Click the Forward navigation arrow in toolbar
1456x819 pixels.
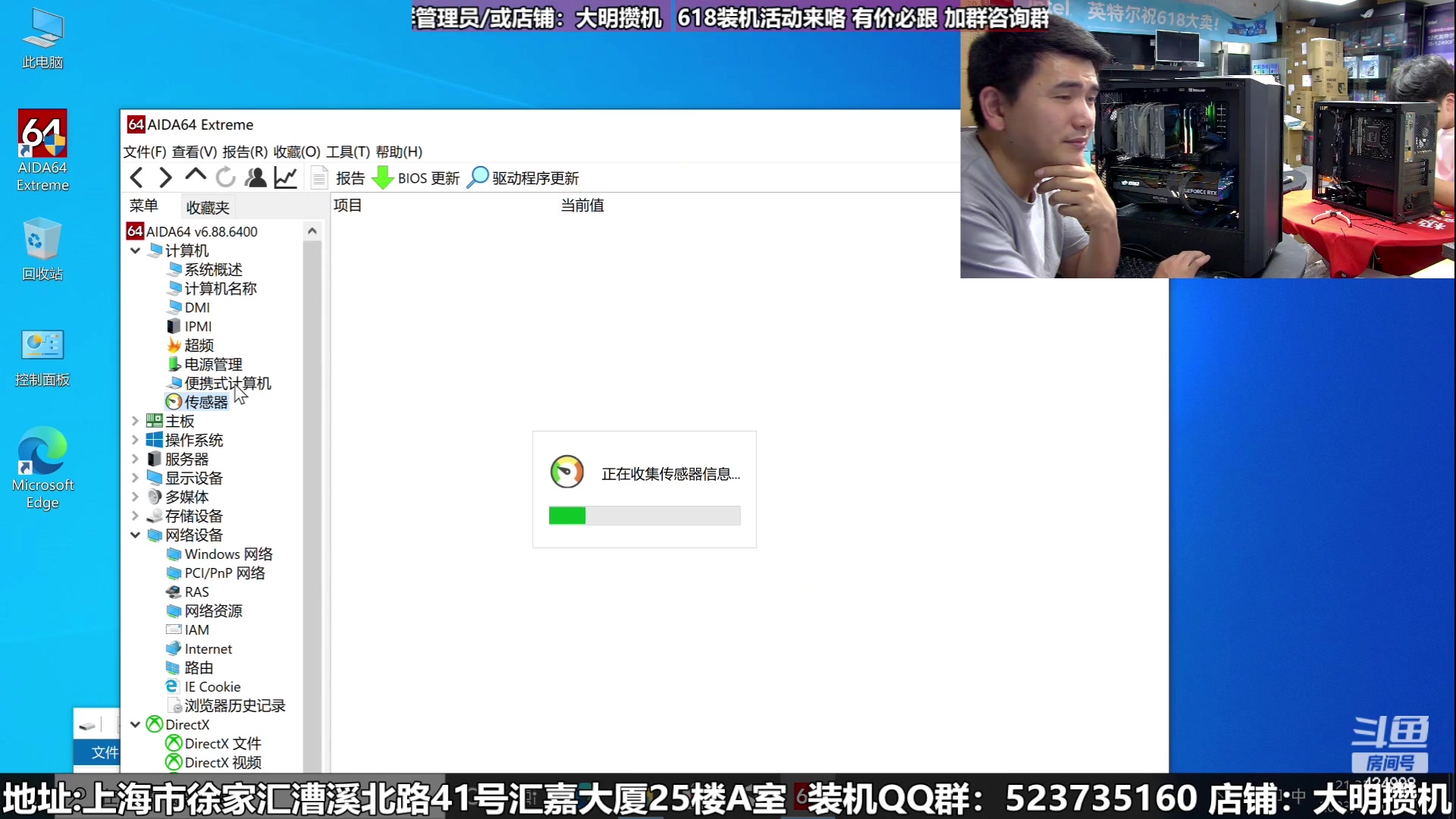click(x=165, y=178)
